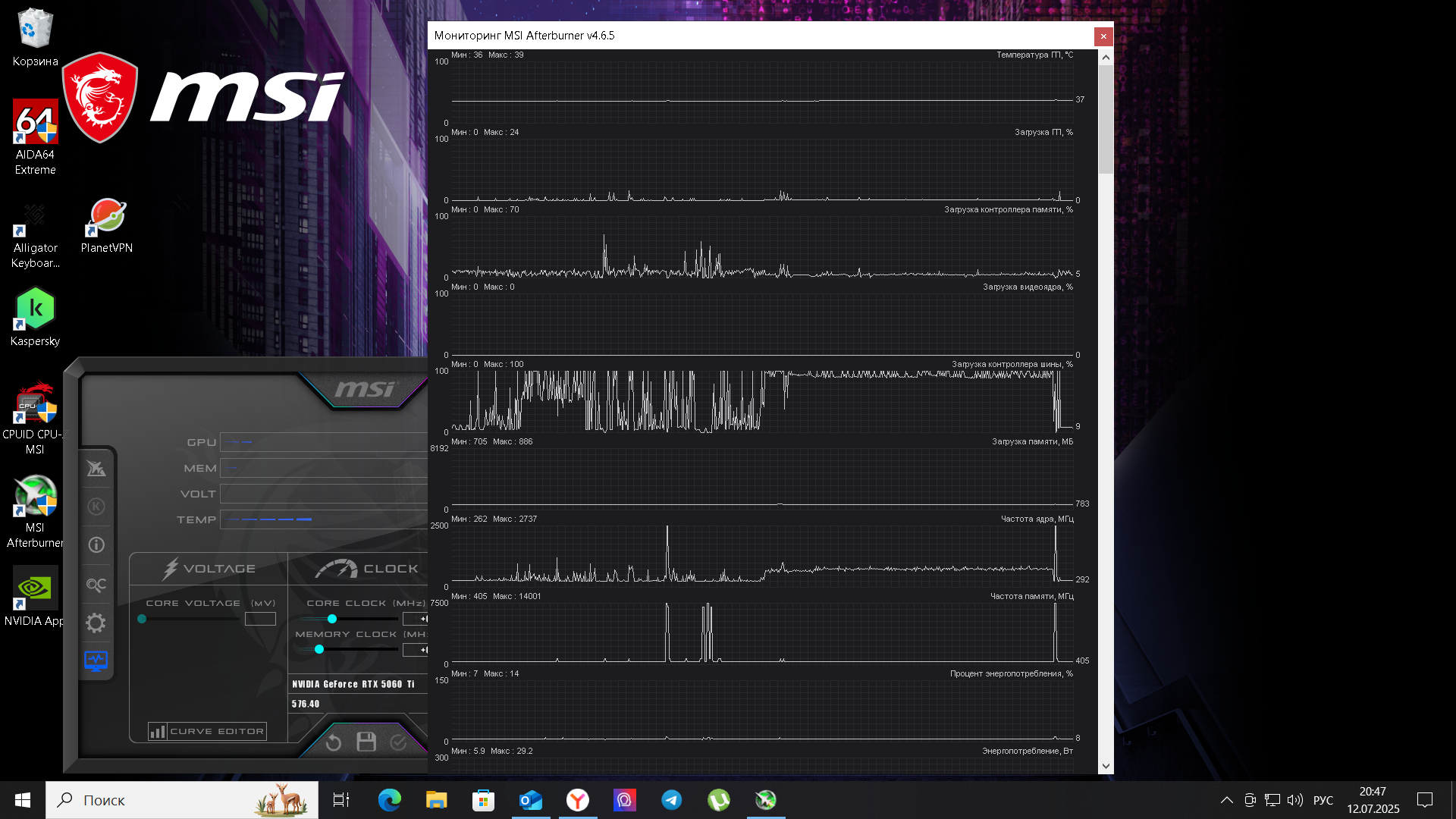Open Task View on the taskbar
This screenshot has height=819, width=1456.
pos(341,800)
